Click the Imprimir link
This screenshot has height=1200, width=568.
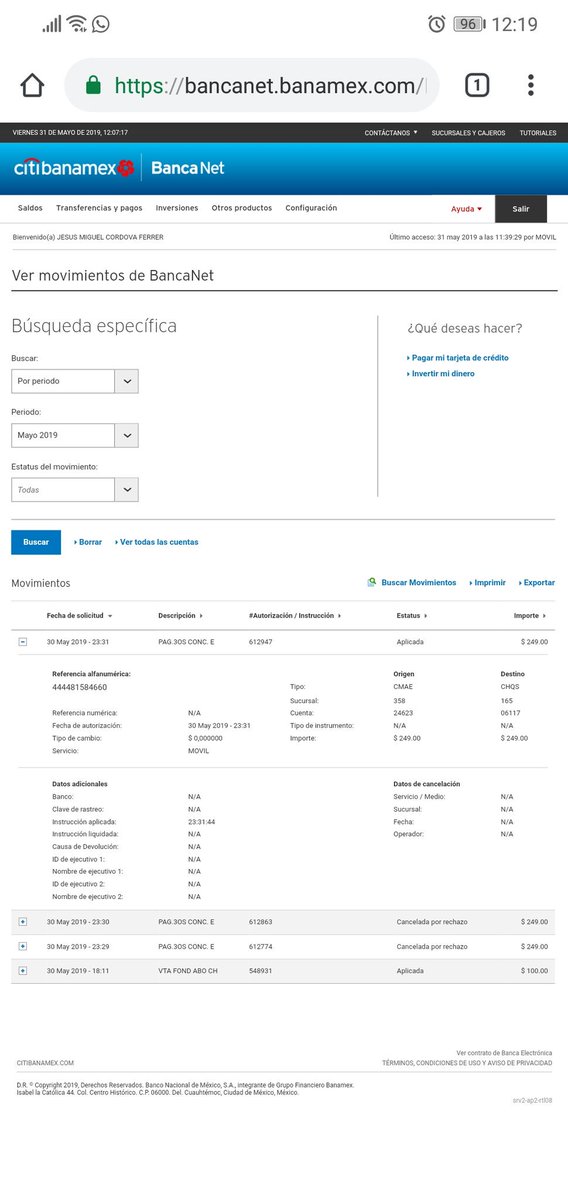[x=487, y=582]
